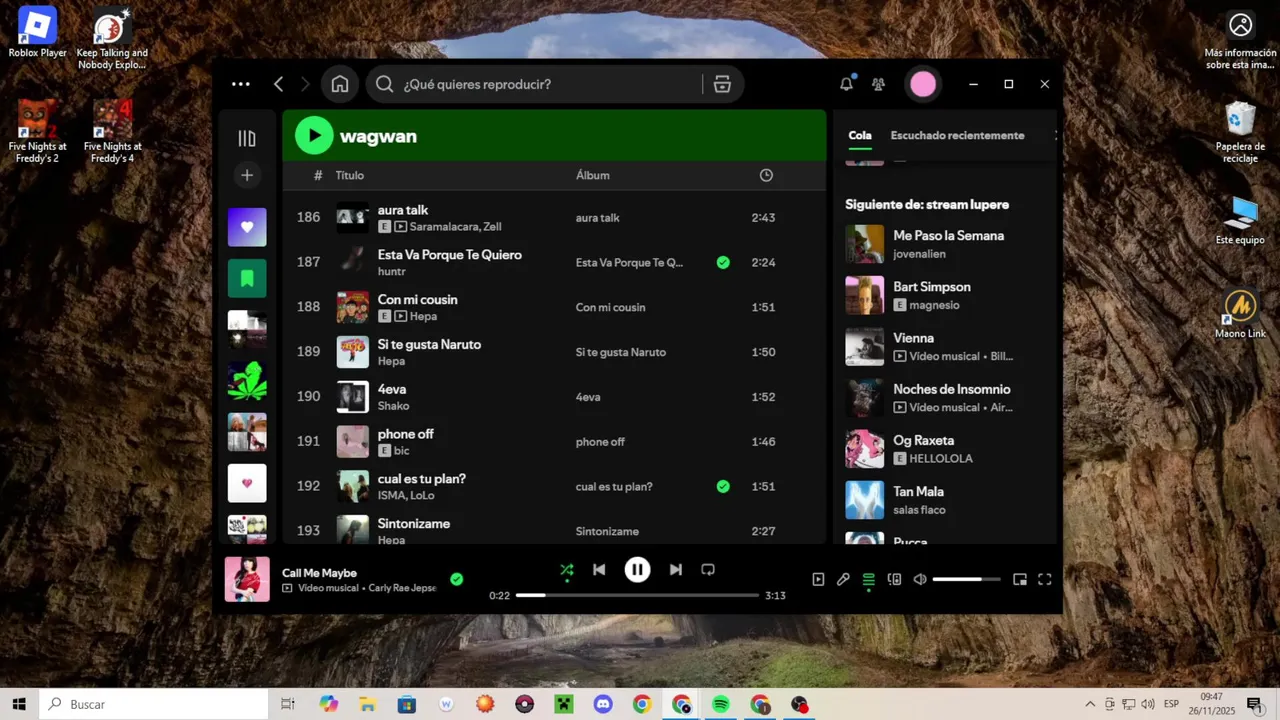This screenshot has height=720, width=1280.
Task: Click the Título column header
Action: point(349,175)
